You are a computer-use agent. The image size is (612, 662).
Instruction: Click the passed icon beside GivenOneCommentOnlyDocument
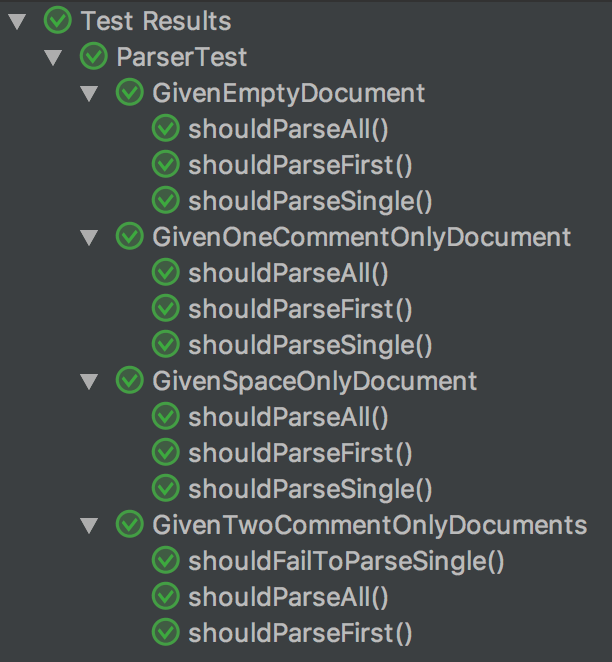[130, 236]
